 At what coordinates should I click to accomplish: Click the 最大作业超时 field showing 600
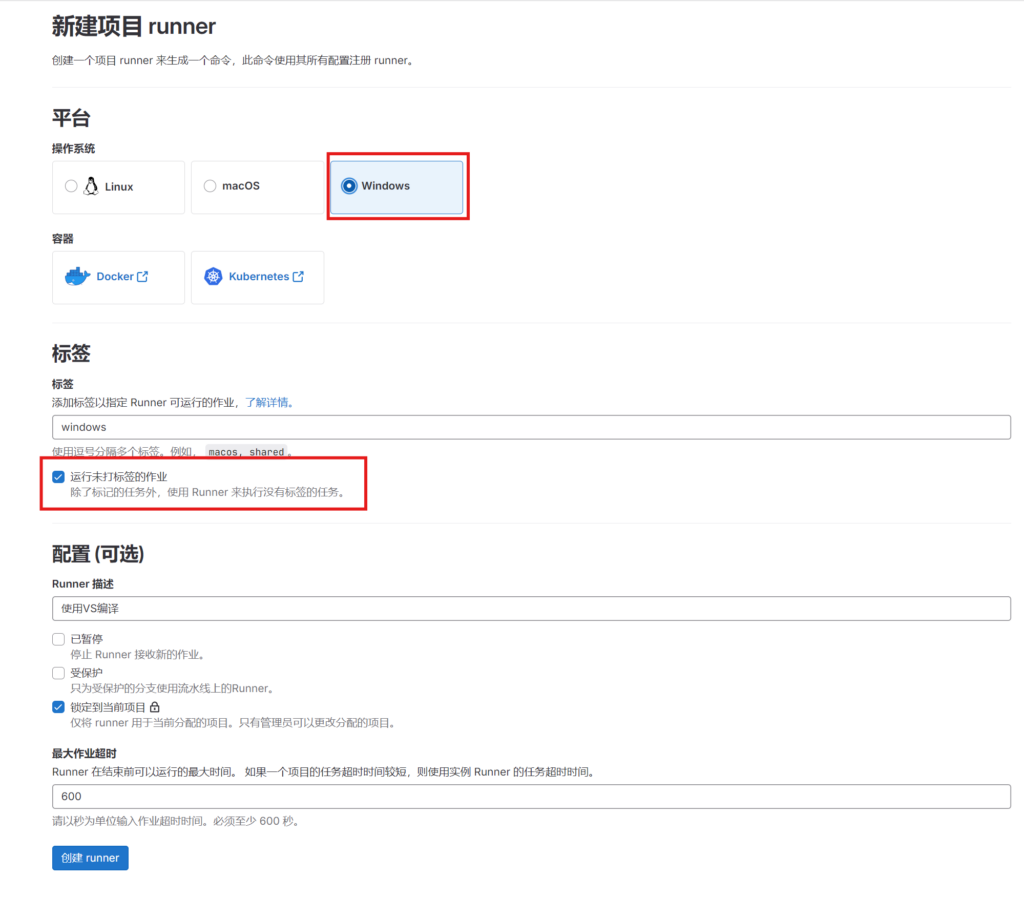531,796
